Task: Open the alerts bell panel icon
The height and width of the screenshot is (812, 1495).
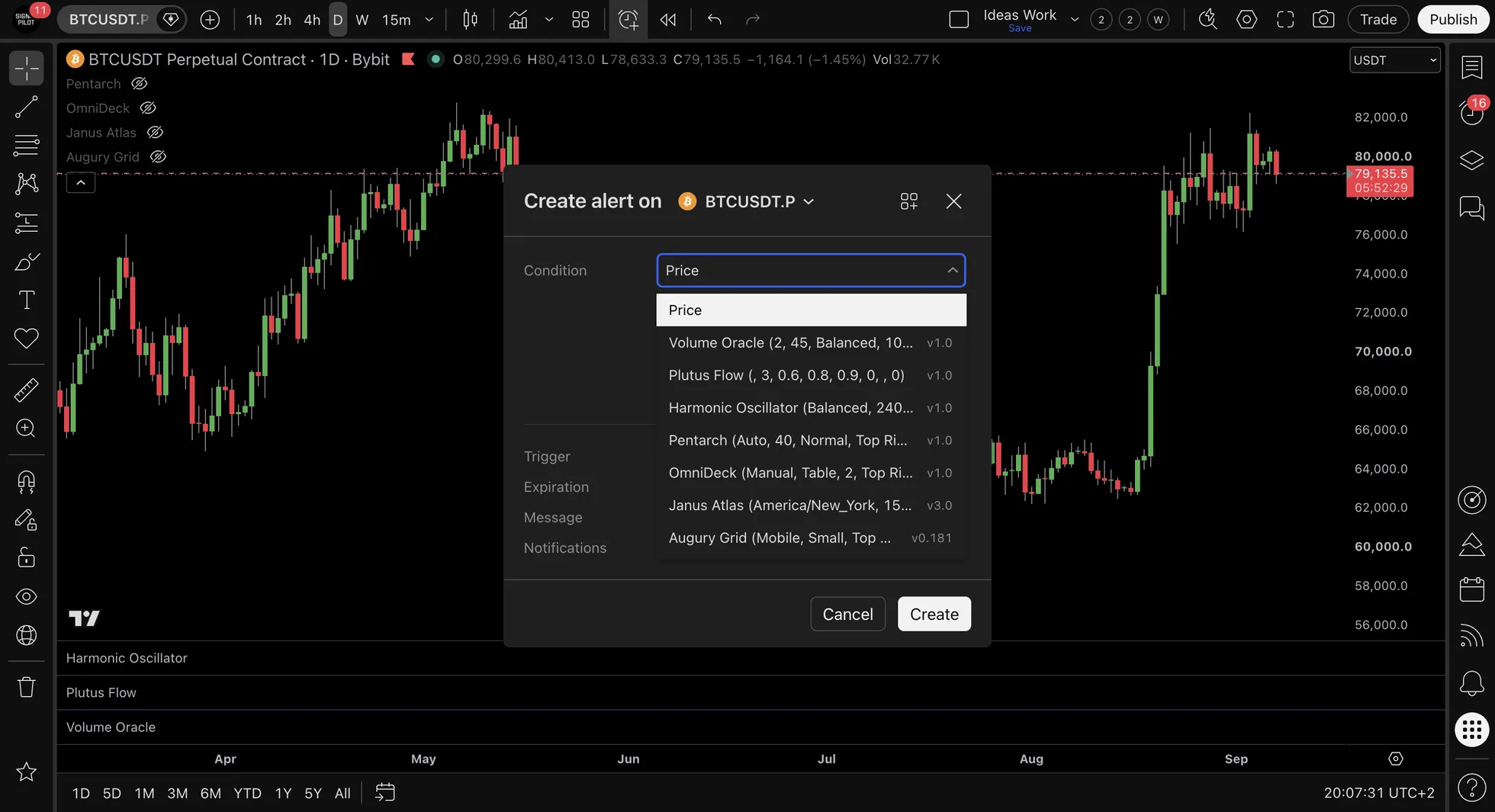Action: [1472, 683]
